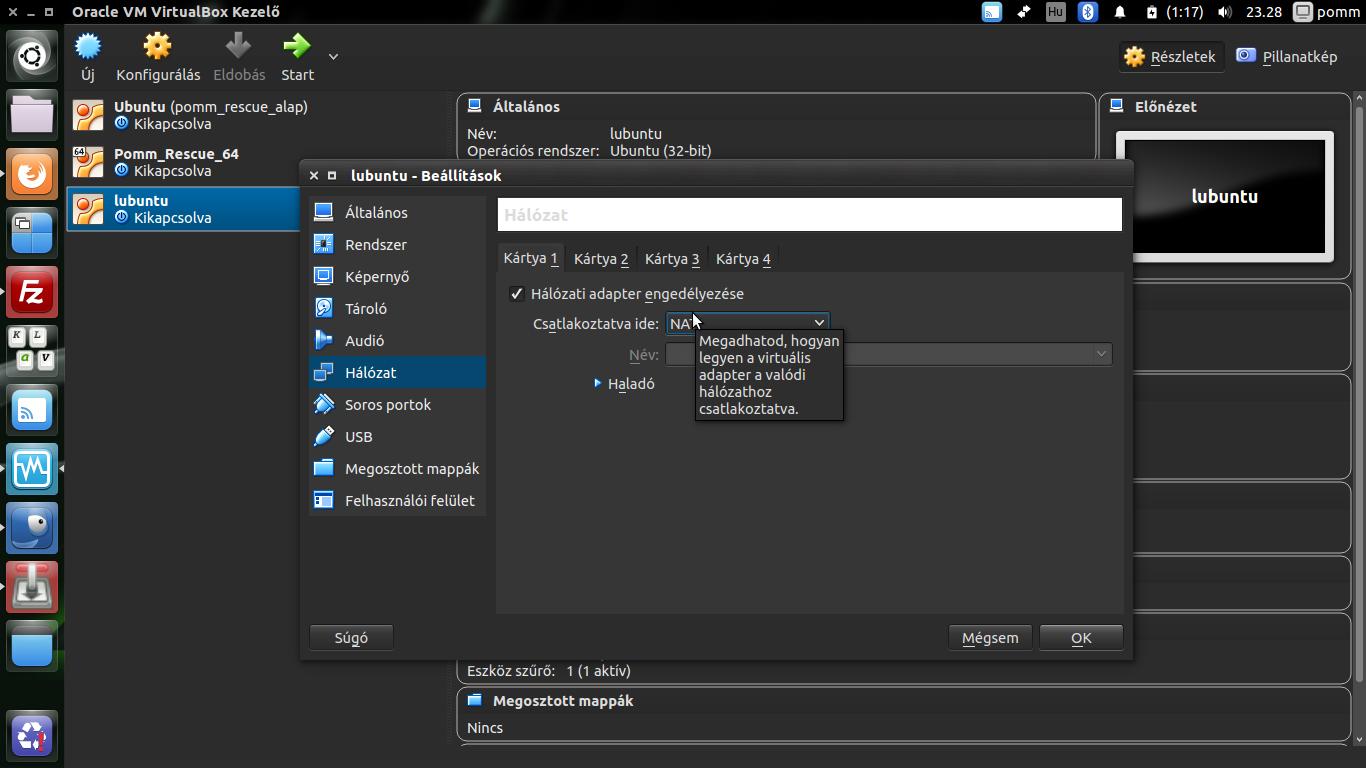Open FileZilla launcher icon
The width and height of the screenshot is (1366, 768).
coord(32,292)
